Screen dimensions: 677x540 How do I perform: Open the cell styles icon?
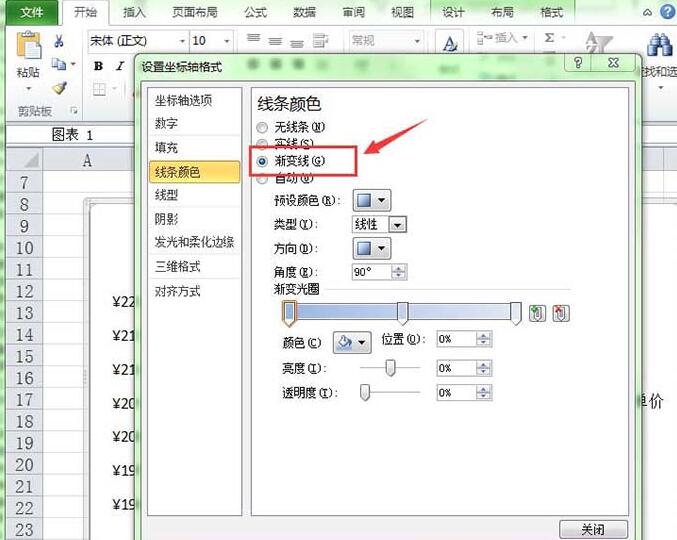[x=449, y=43]
